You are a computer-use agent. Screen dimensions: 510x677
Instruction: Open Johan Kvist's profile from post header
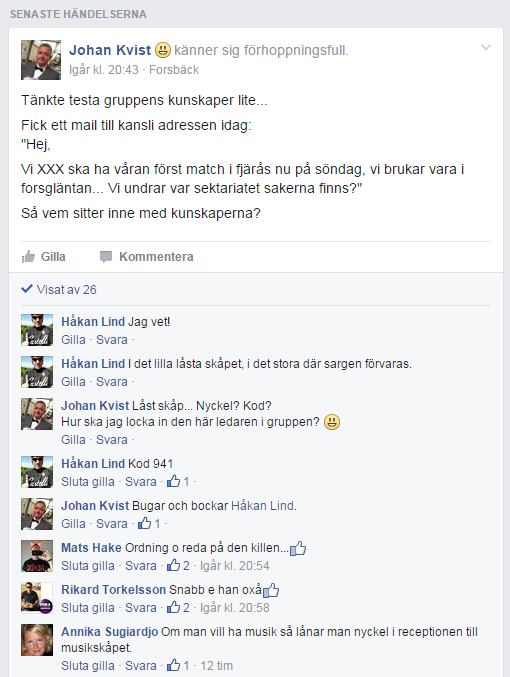pyautogui.click(x=110, y=50)
